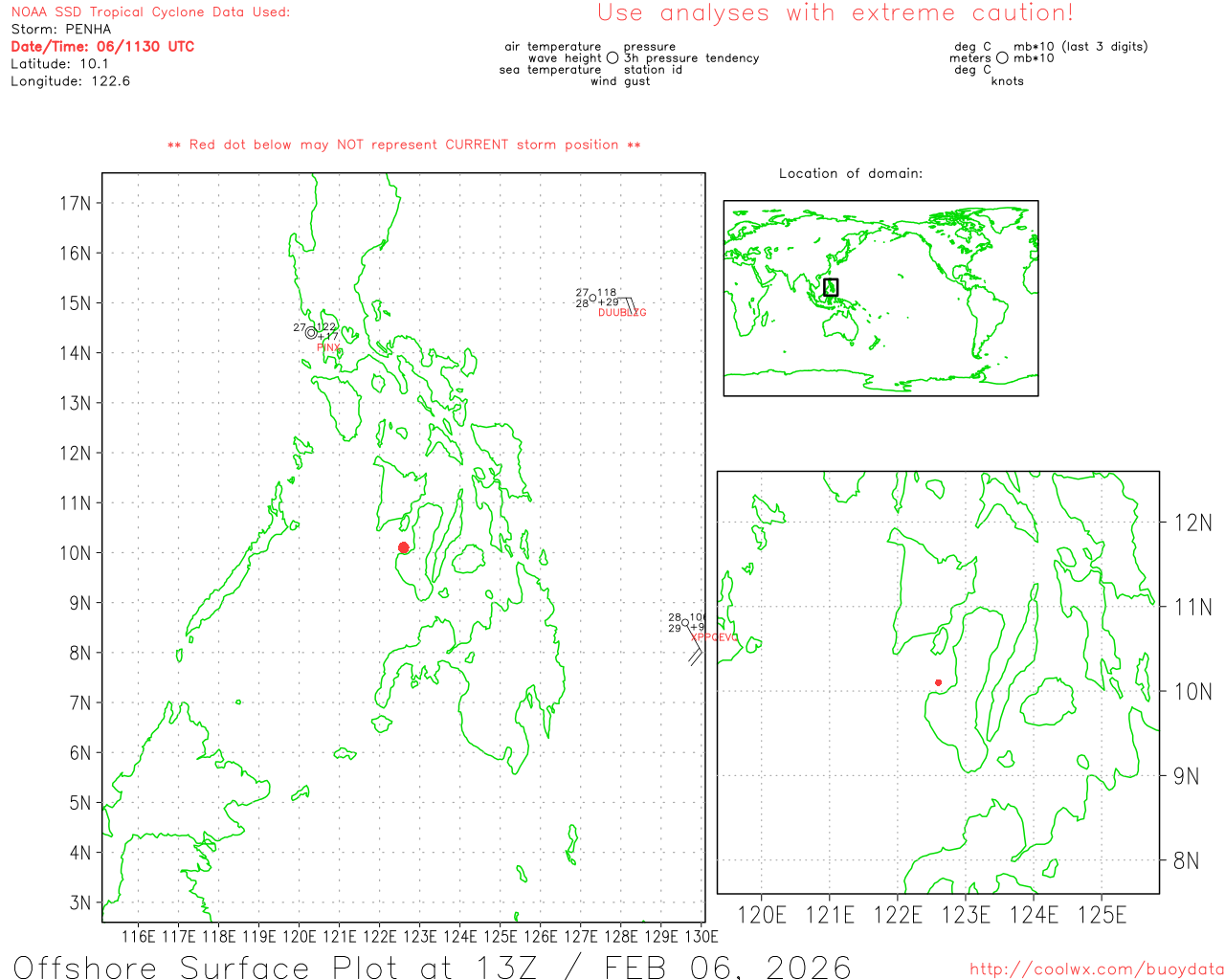Click the PINX station circle marker
1225x980 pixels.
[x=311, y=333]
